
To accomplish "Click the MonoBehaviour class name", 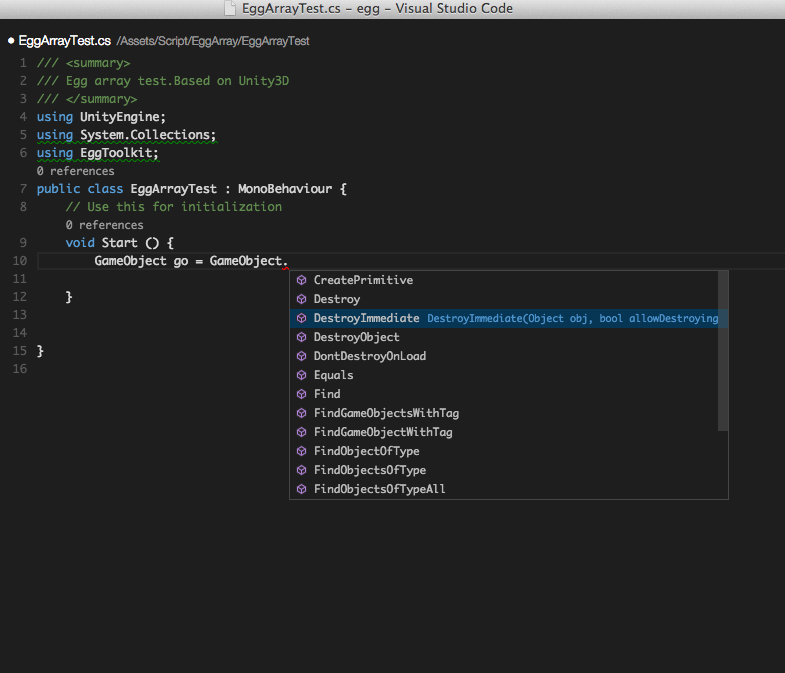I will 285,189.
